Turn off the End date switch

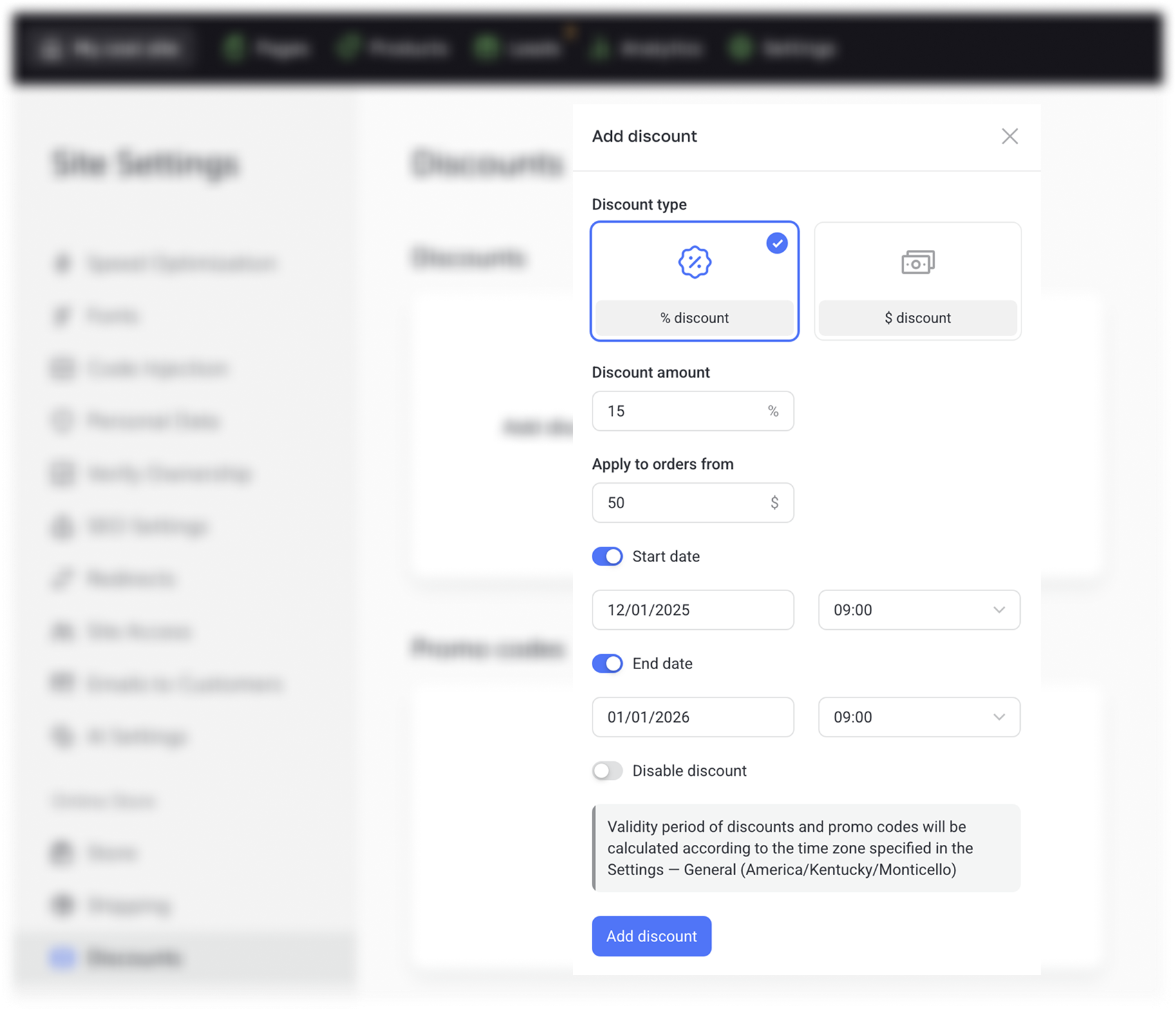coord(607,663)
